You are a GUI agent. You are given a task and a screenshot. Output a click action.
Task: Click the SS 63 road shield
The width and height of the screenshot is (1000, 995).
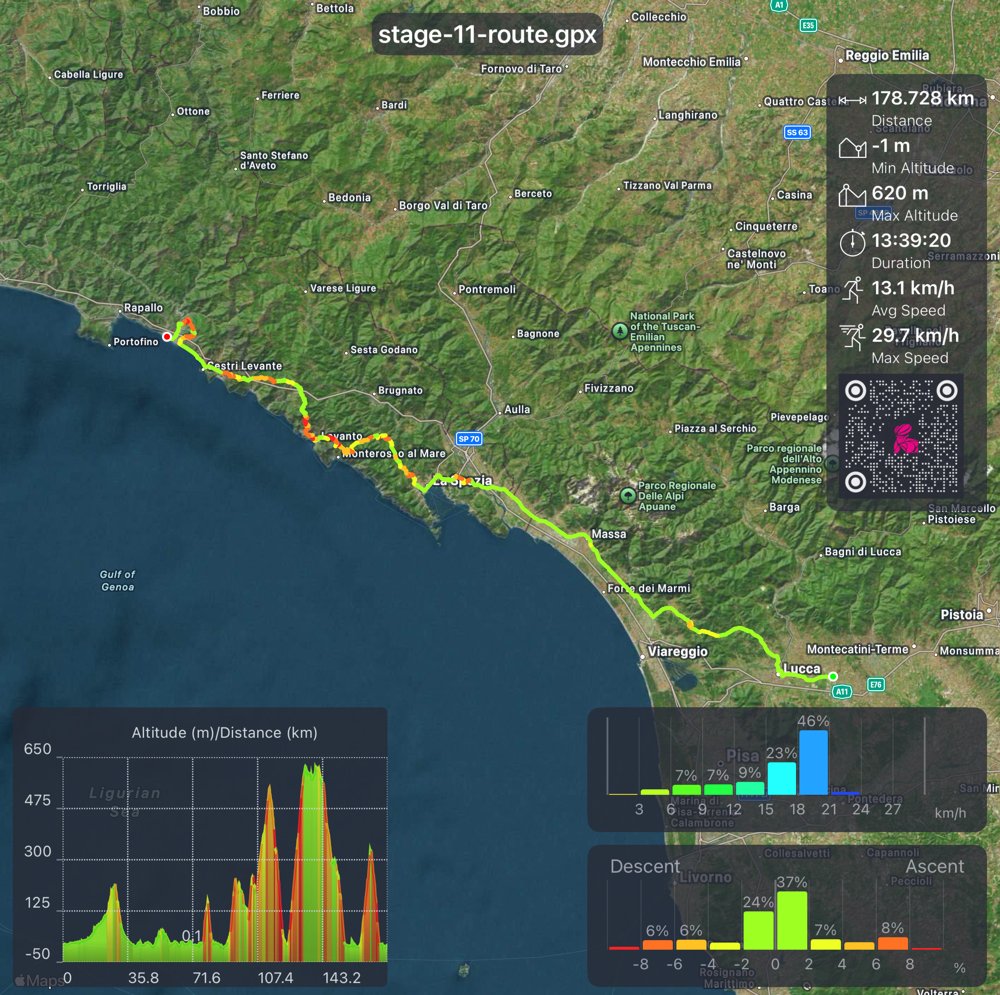(797, 132)
